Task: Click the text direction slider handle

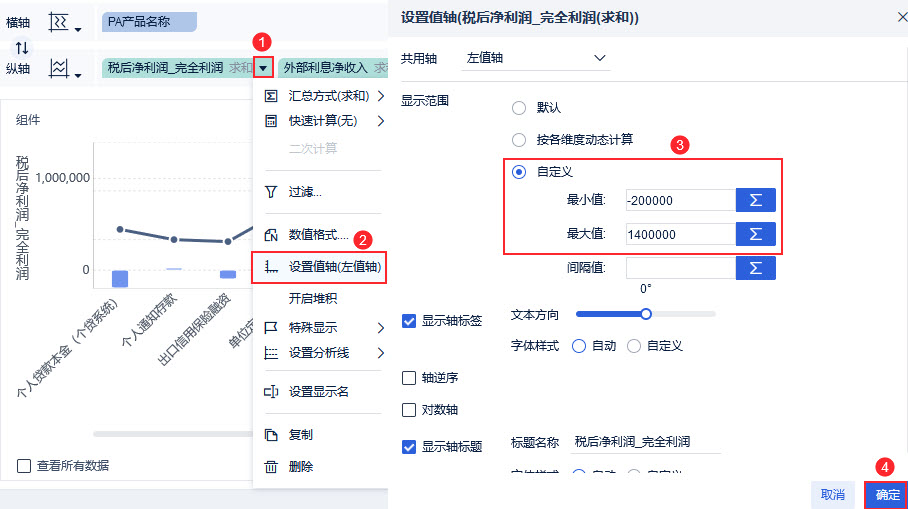Action: 646,314
